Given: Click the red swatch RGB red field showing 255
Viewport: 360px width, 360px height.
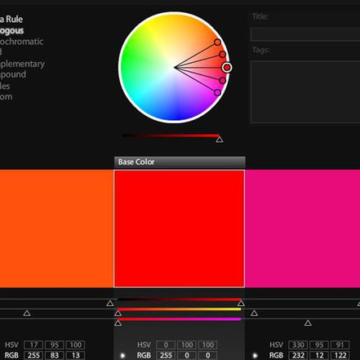Looking at the screenshot, I should coord(166,355).
